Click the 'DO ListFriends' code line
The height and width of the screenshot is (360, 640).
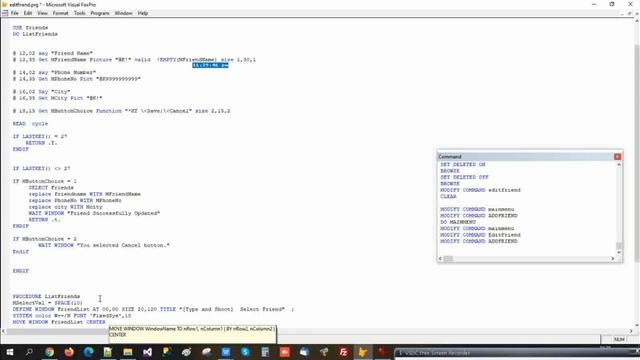click(35, 34)
